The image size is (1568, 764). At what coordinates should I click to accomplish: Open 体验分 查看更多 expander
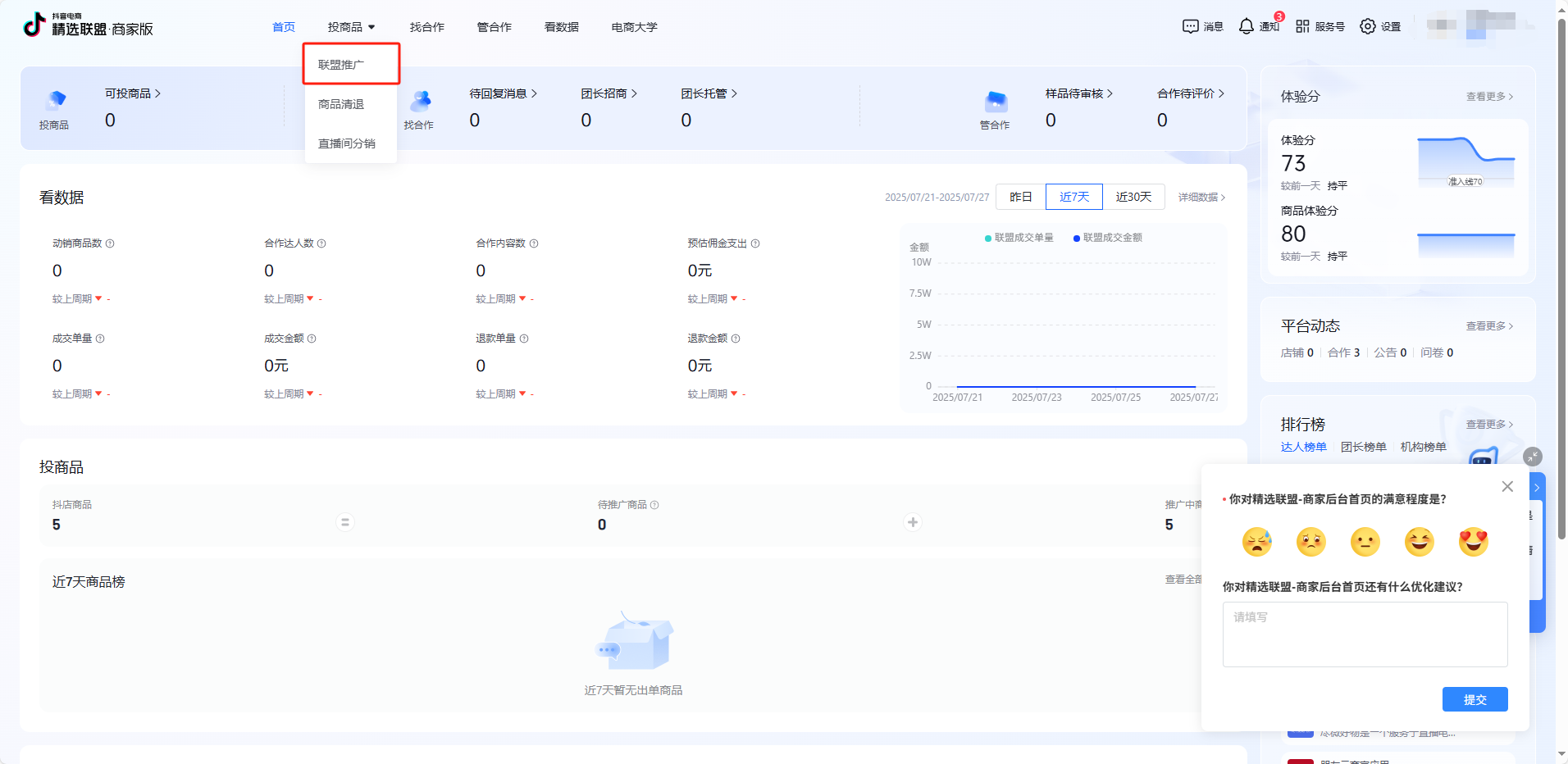pos(1489,97)
